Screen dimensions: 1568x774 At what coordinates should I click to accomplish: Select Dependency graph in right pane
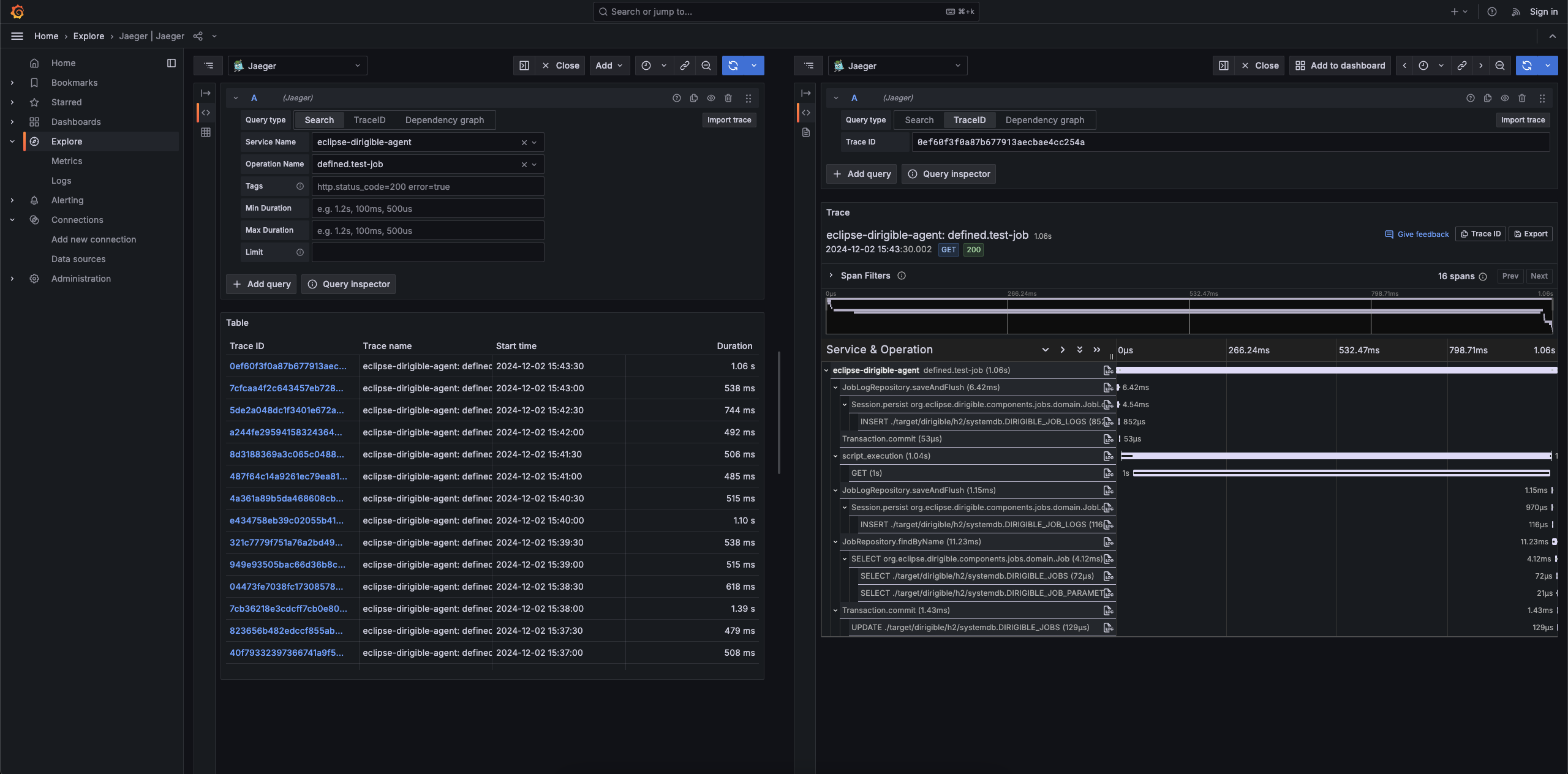pos(1045,120)
